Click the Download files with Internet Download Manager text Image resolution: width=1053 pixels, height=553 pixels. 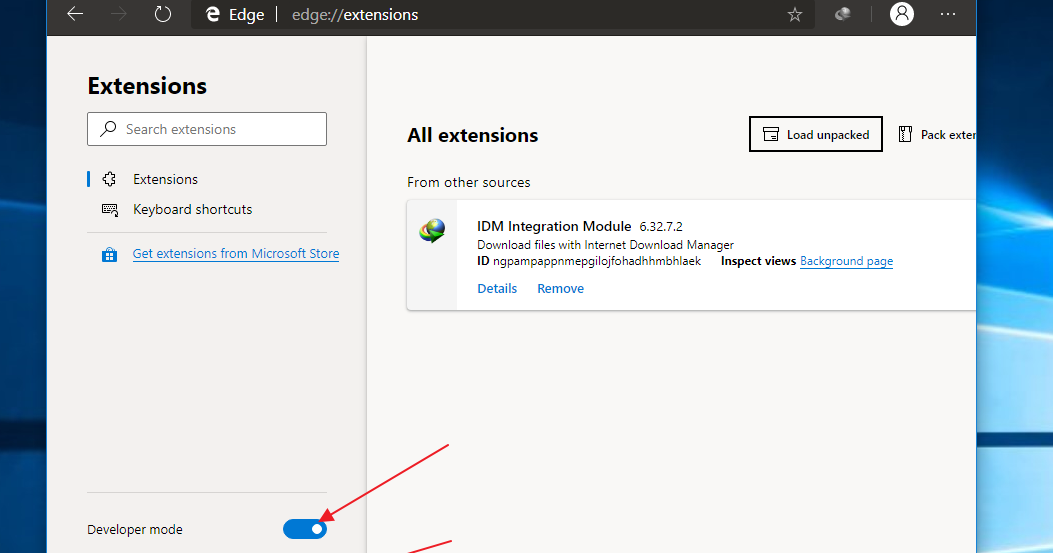click(605, 245)
